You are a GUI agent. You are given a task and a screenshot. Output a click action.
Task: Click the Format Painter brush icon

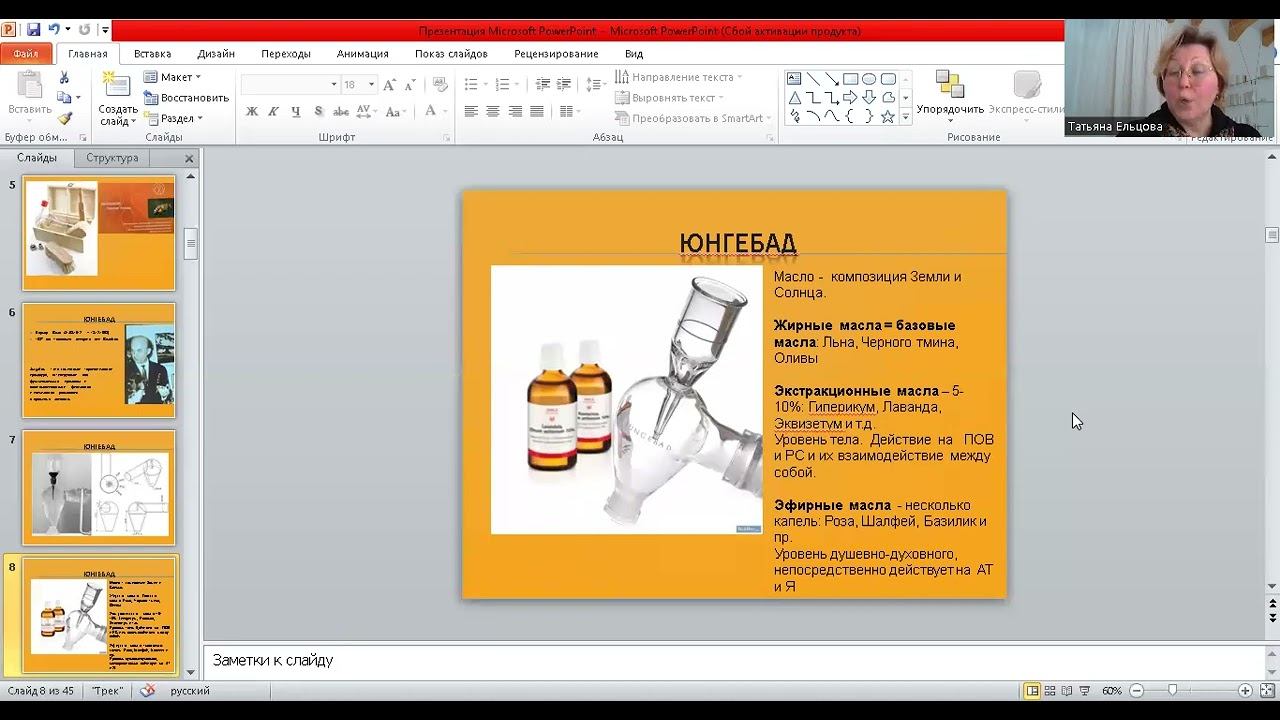(x=64, y=118)
